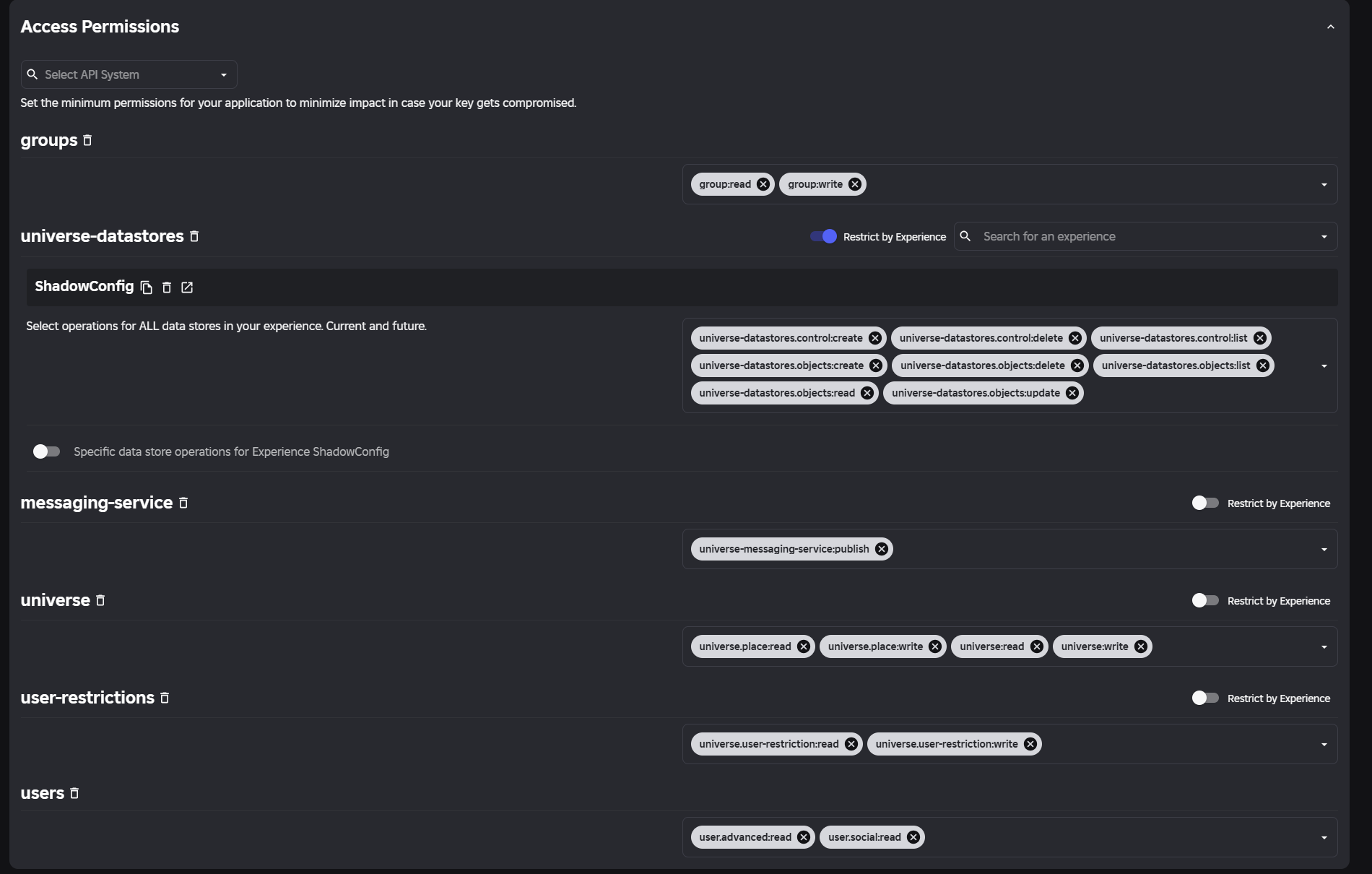Enable specific data store operations toggle
Screen dimensions: 1372x874
coord(46,451)
